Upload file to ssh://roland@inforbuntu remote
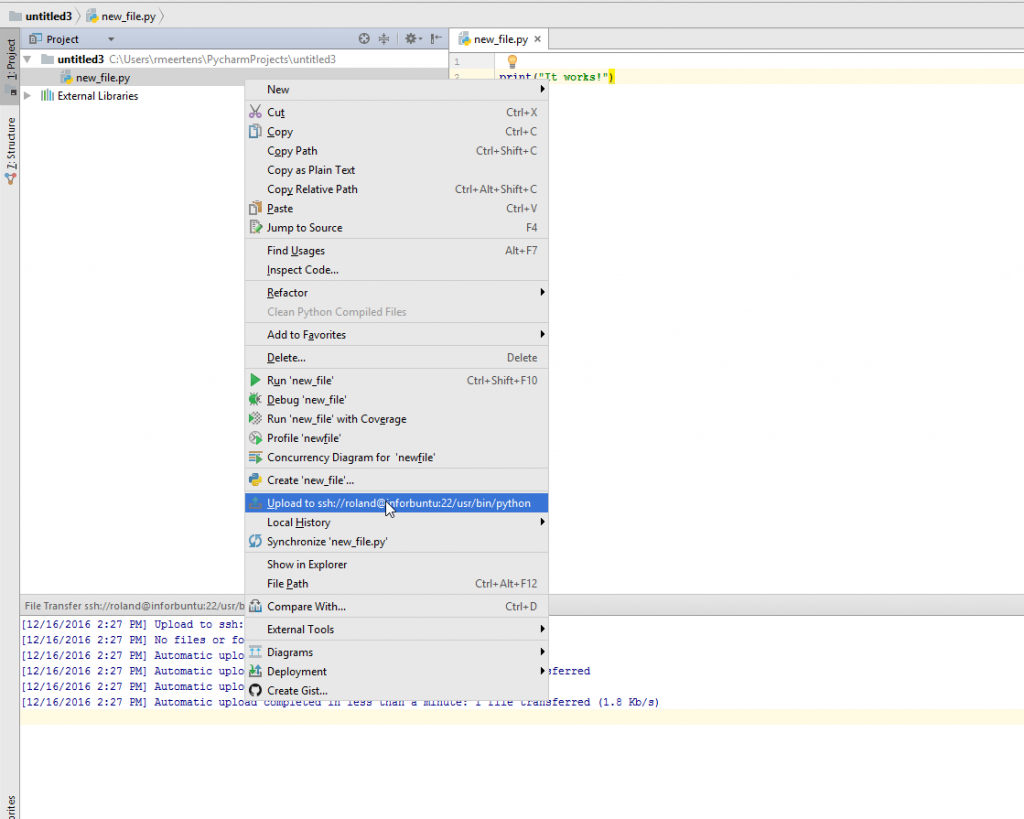This screenshot has width=1024, height=819. coord(398,503)
